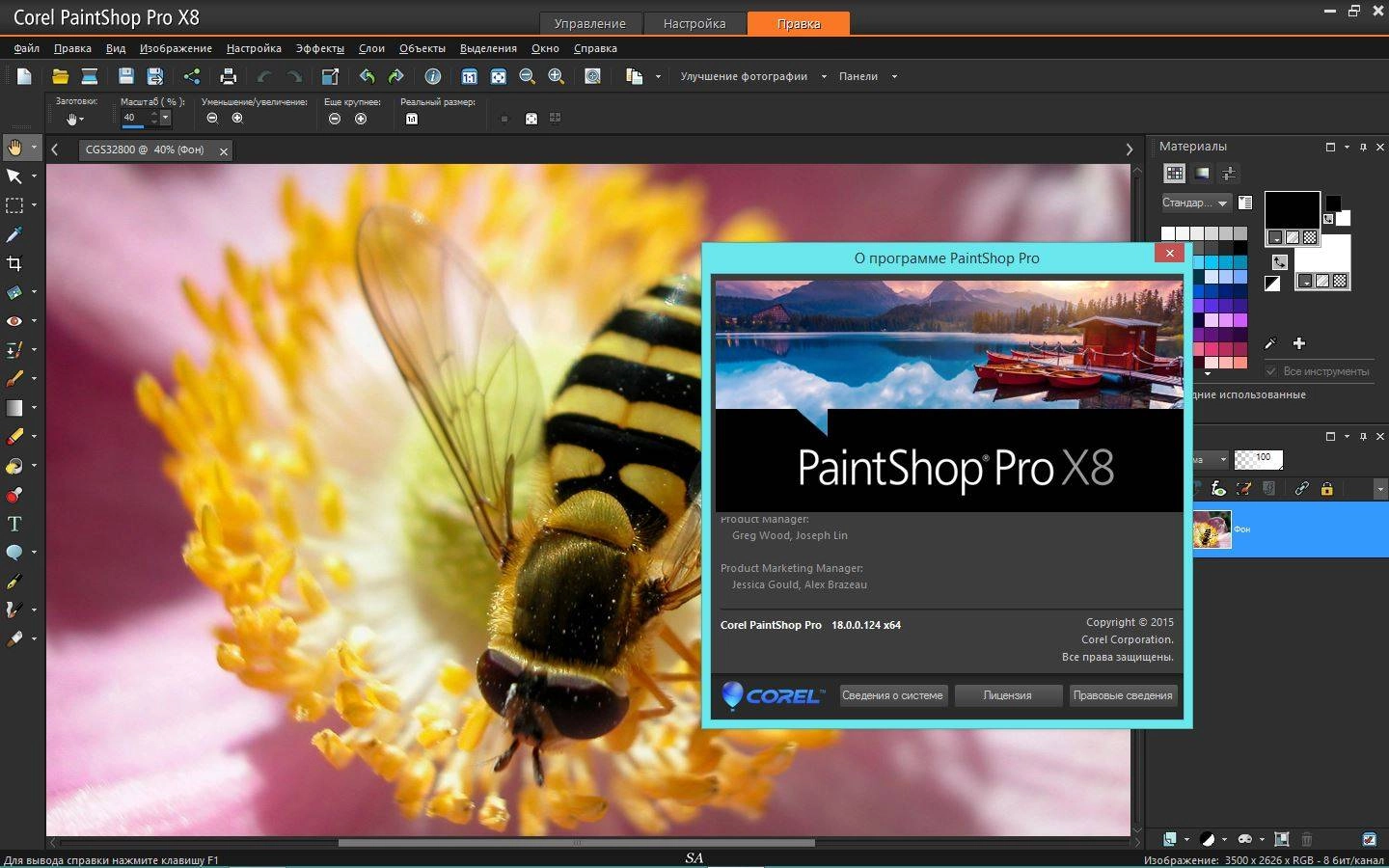Click the main toolbar Zoom Out magnifier

(527, 76)
